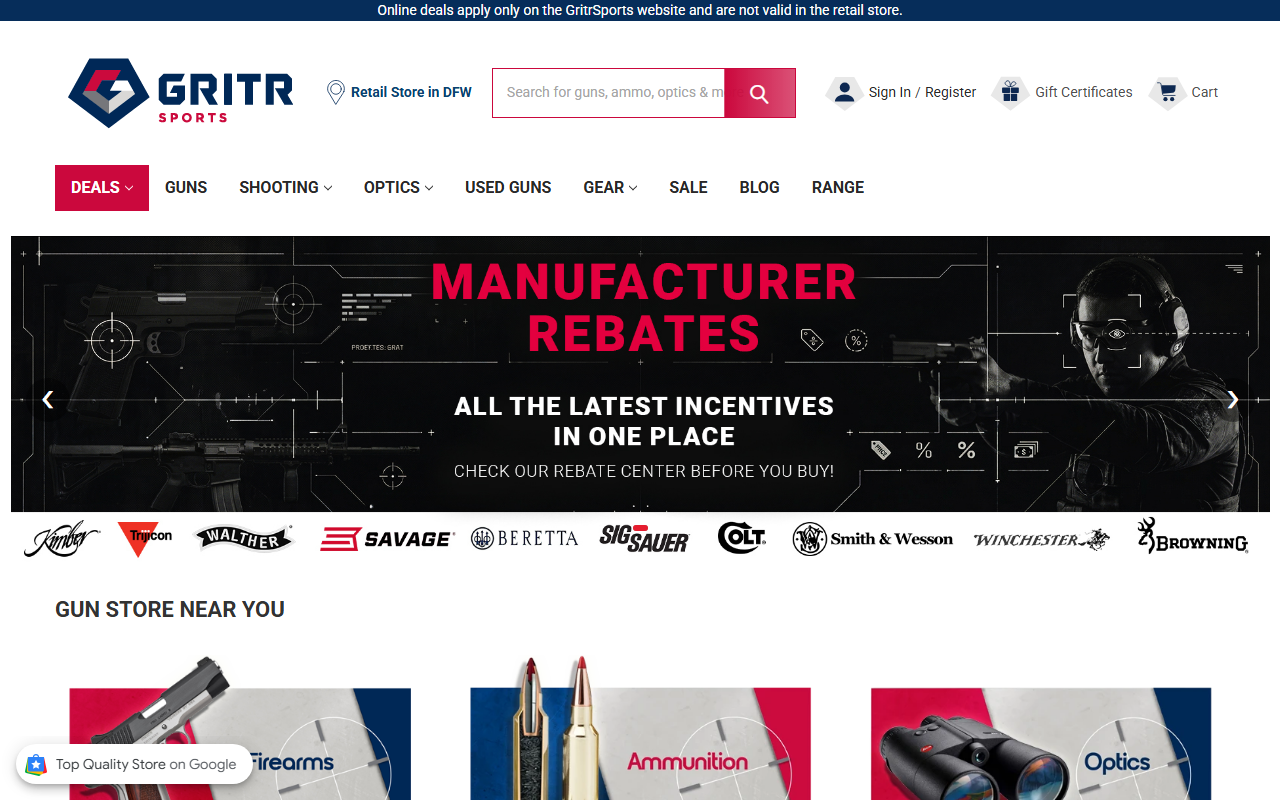Click the Trijicon brand logo
This screenshot has height=800, width=1280.
(x=145, y=538)
